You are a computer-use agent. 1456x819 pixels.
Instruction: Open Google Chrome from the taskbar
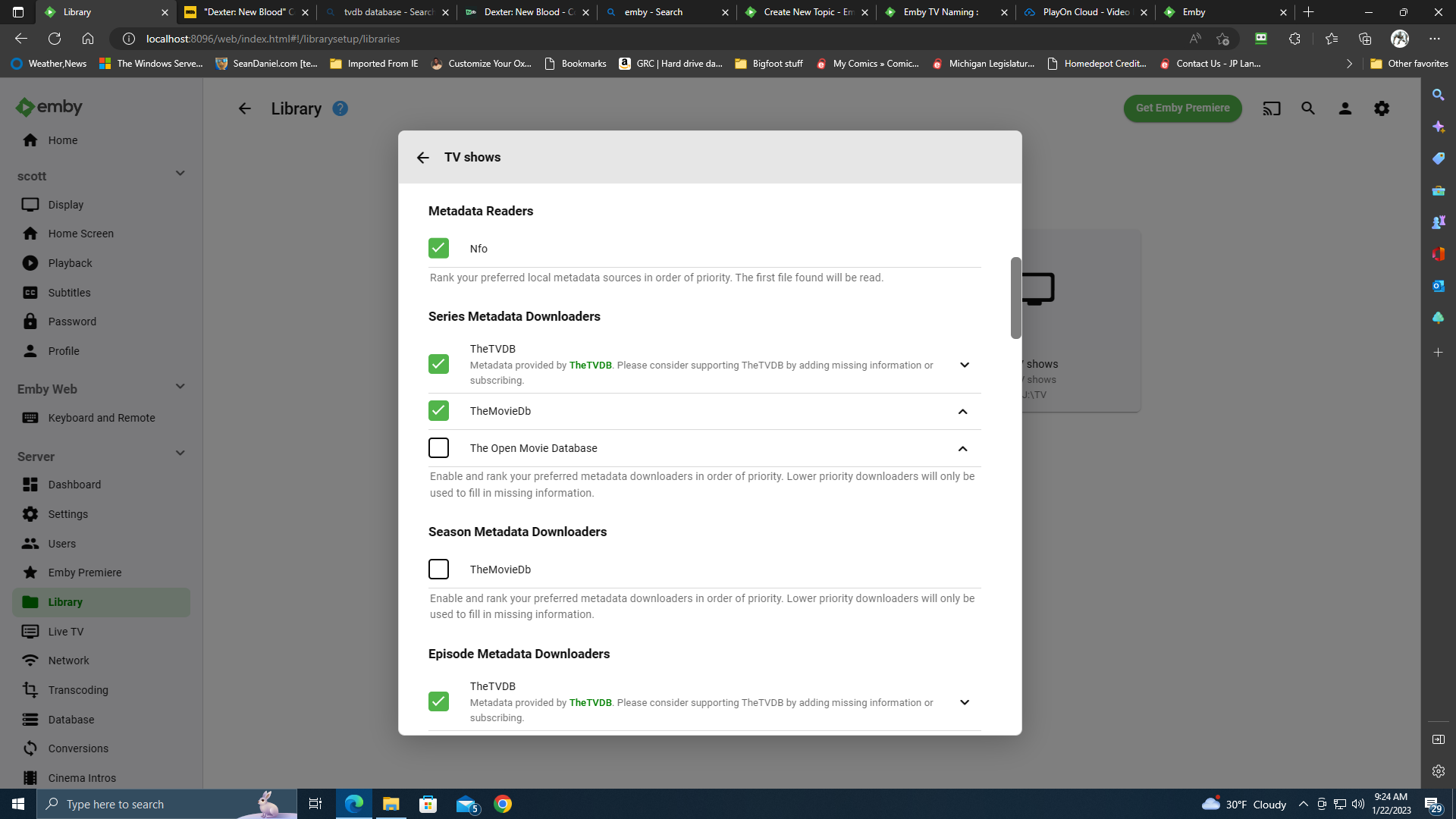click(503, 804)
